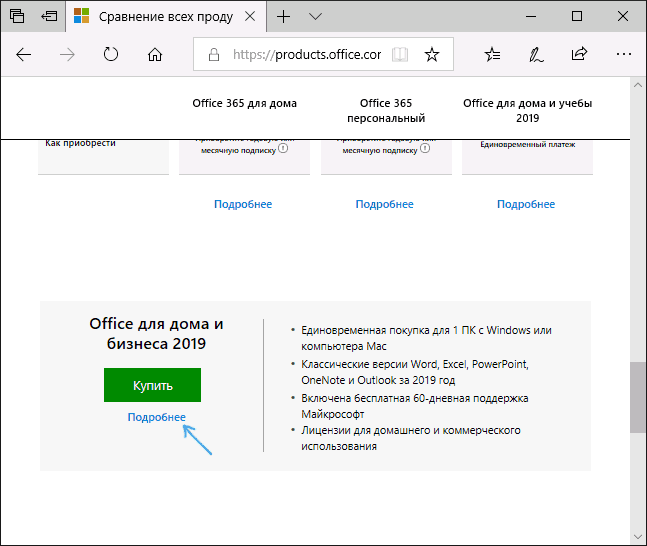Screen dimensions: 647x546
Task: Open a new tab with plus icon
Action: (x=283, y=17)
